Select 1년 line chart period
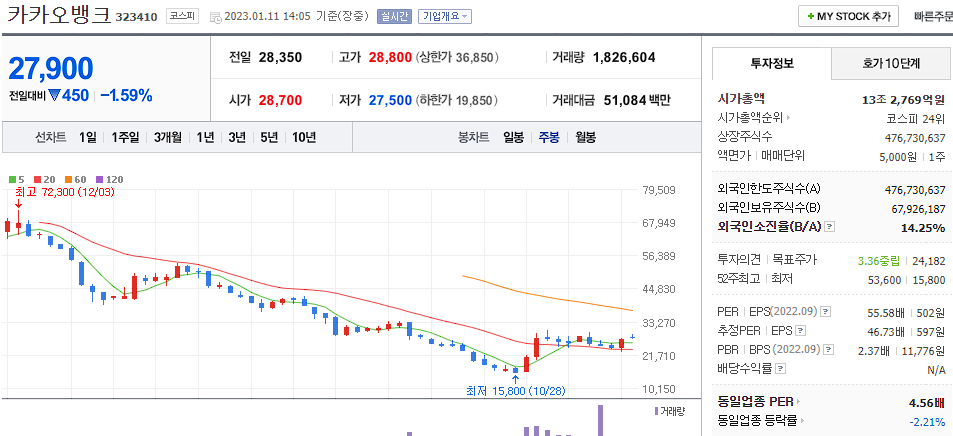Viewport: 953px width, 436px height. (205, 137)
